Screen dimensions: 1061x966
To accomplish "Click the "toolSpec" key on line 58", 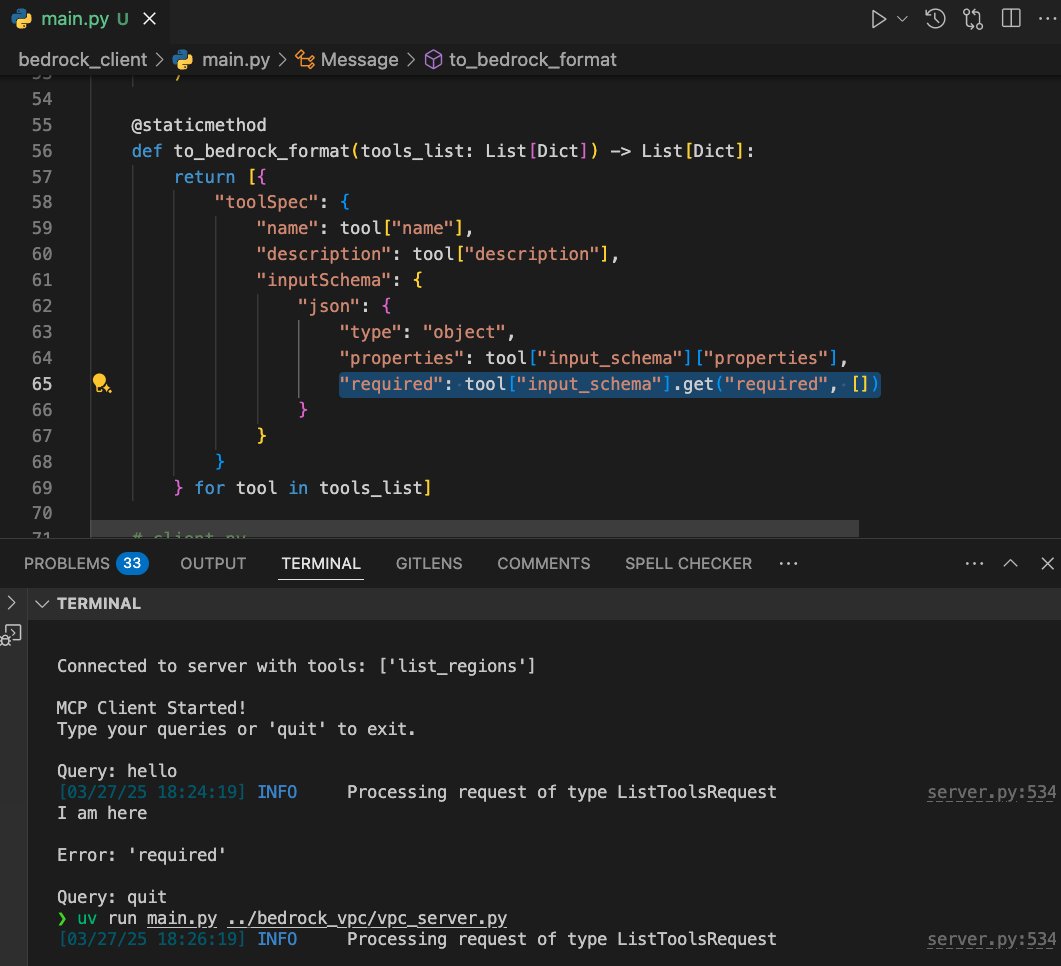I will pos(266,202).
